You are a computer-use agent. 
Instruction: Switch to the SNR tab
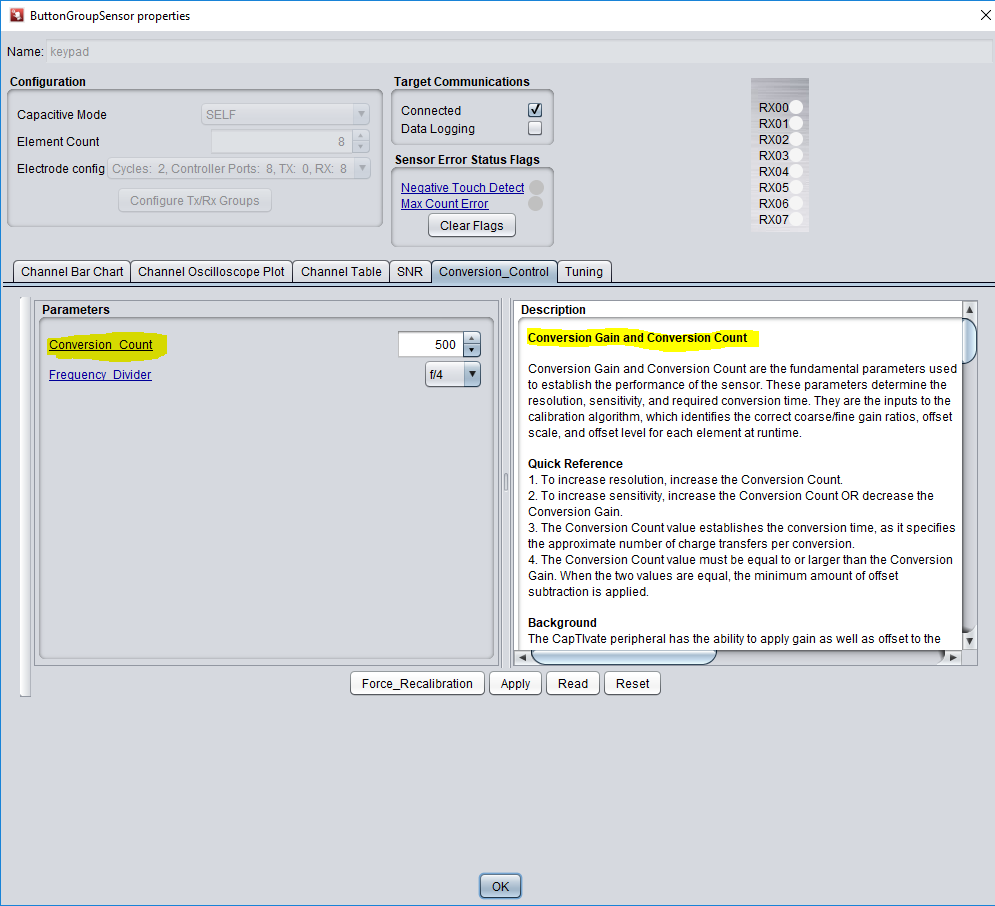[410, 272]
